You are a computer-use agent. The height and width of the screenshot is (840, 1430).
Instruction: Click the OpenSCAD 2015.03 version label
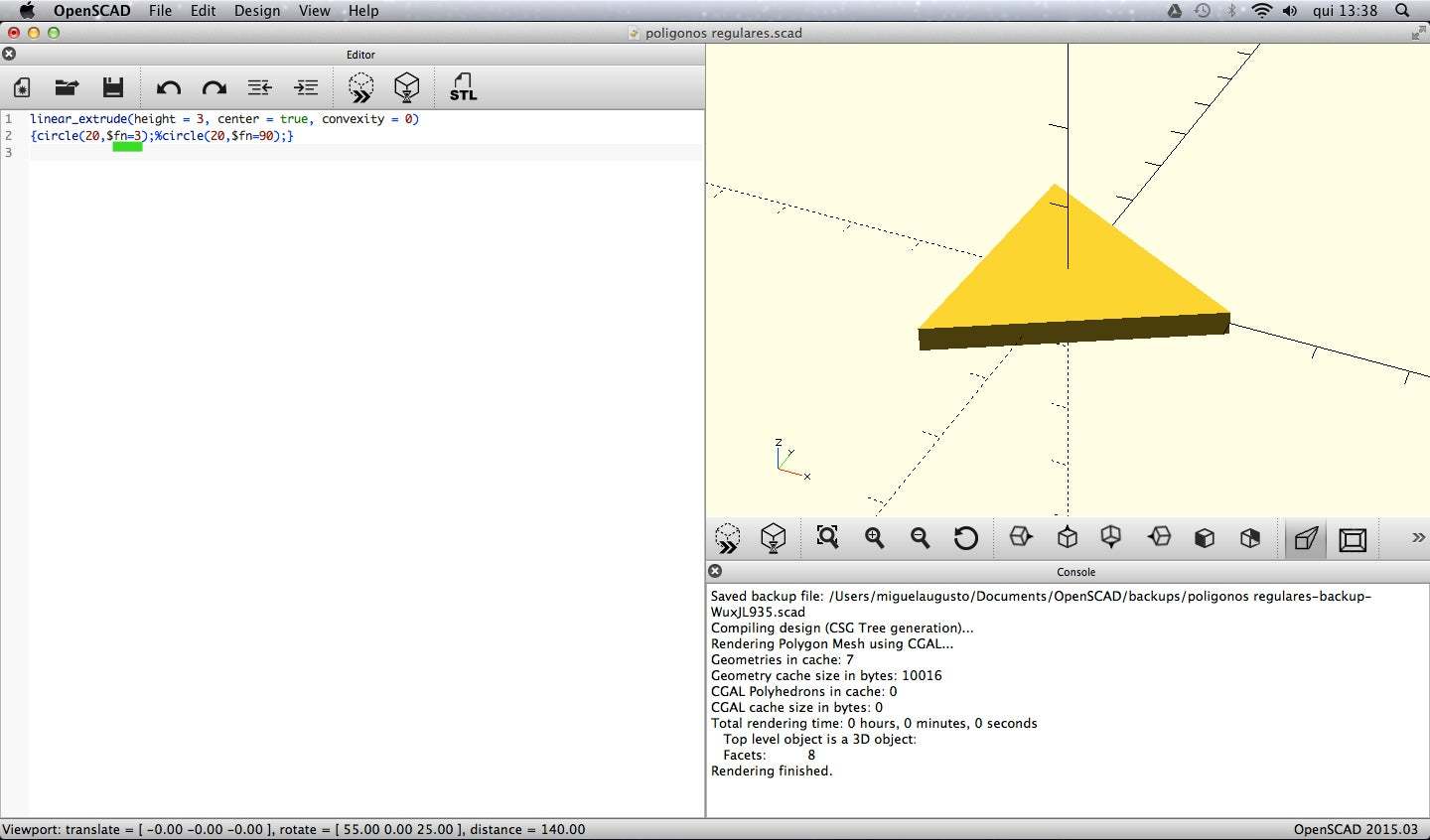[x=1356, y=830]
